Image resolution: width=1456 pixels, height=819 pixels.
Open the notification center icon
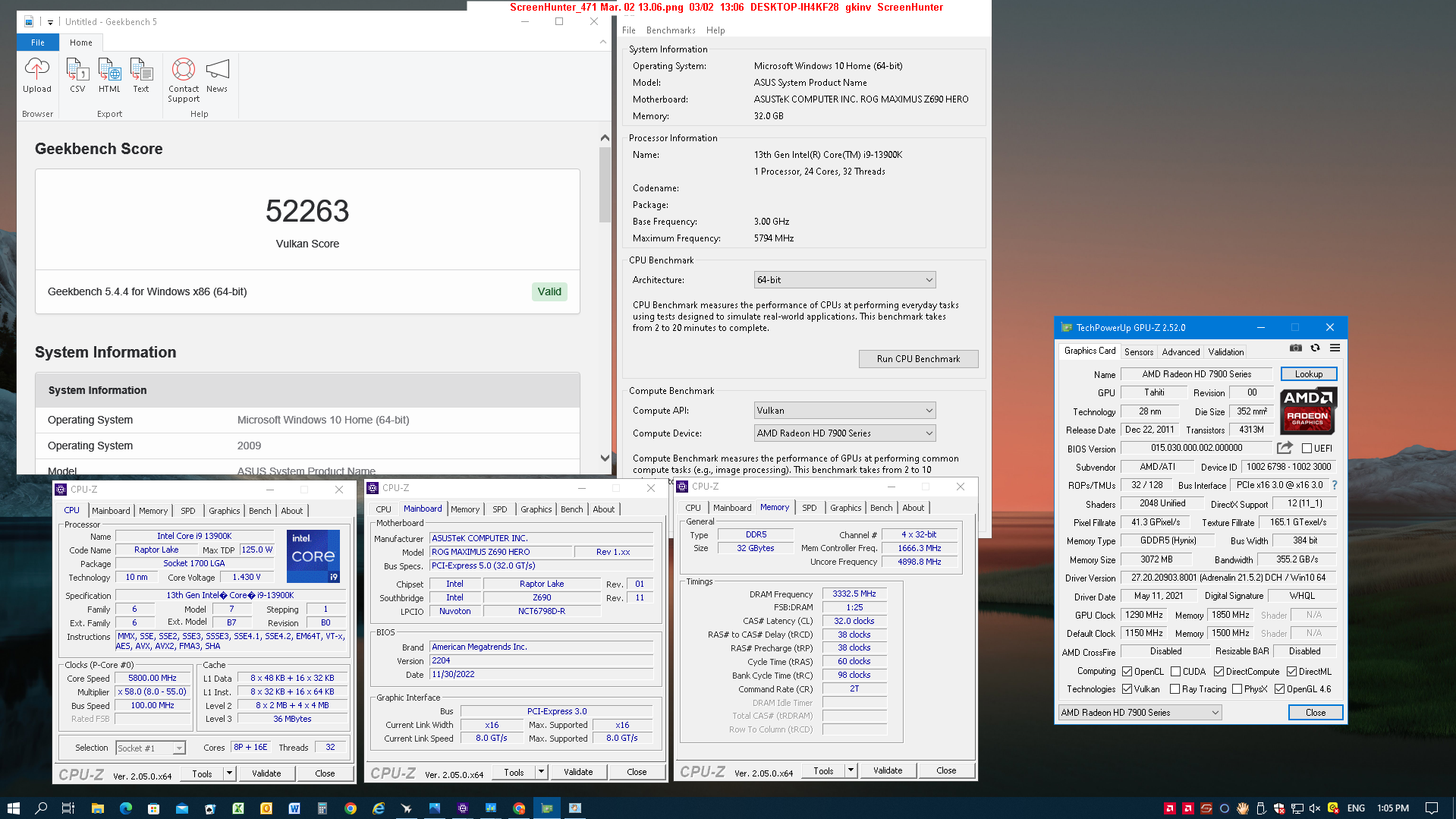(x=1432, y=808)
